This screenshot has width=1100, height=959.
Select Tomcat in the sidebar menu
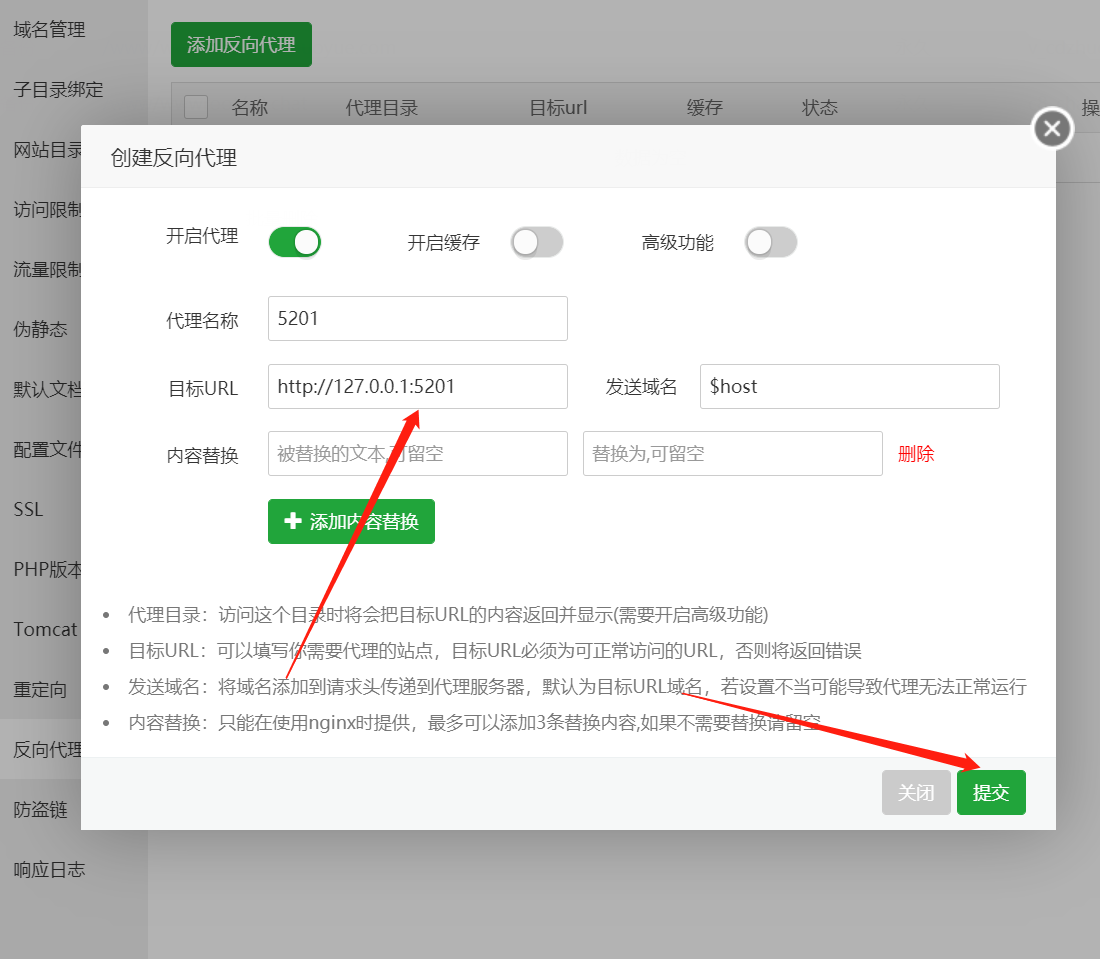point(46,629)
